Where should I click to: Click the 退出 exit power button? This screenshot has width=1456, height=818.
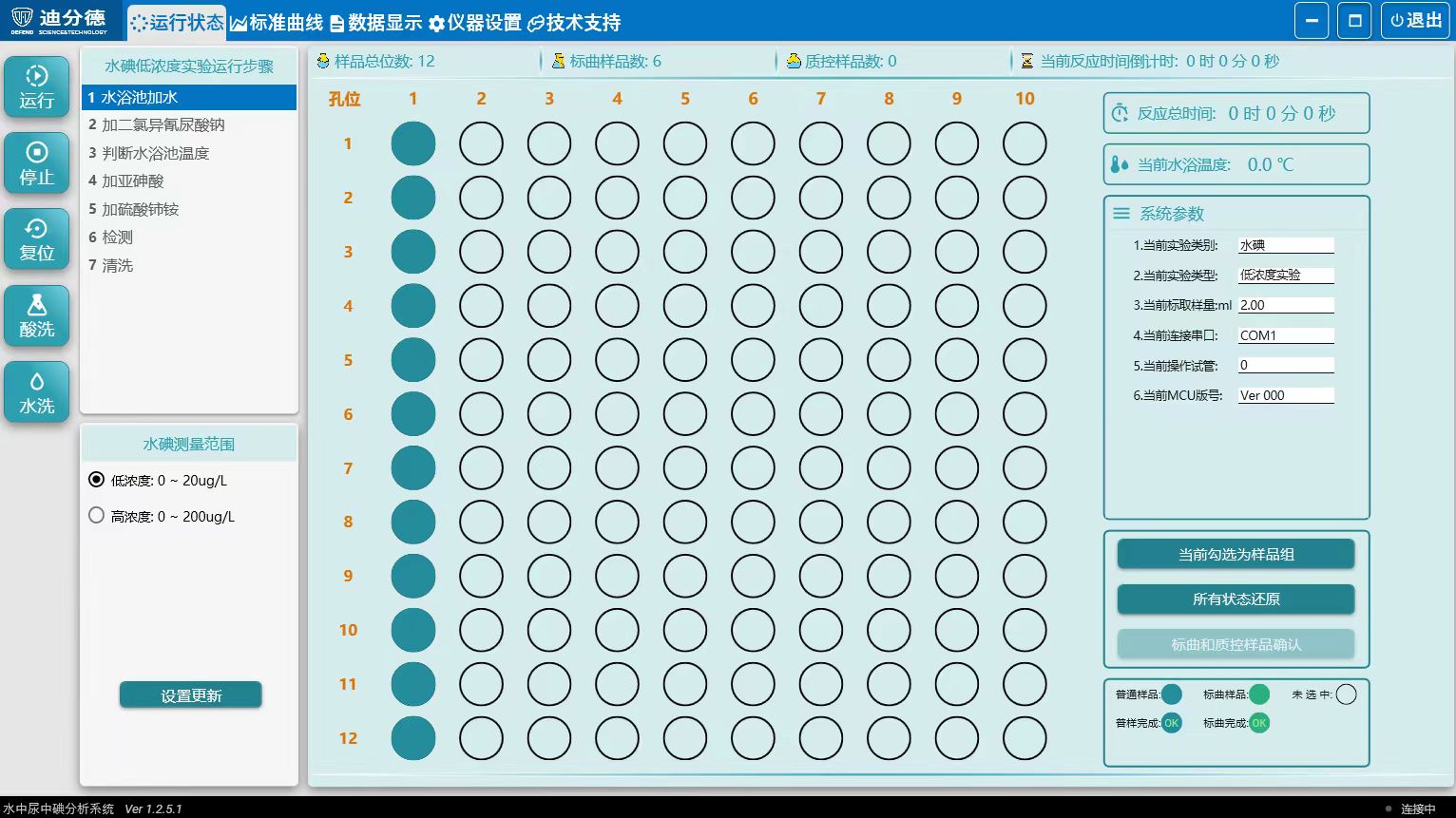pos(1415,21)
